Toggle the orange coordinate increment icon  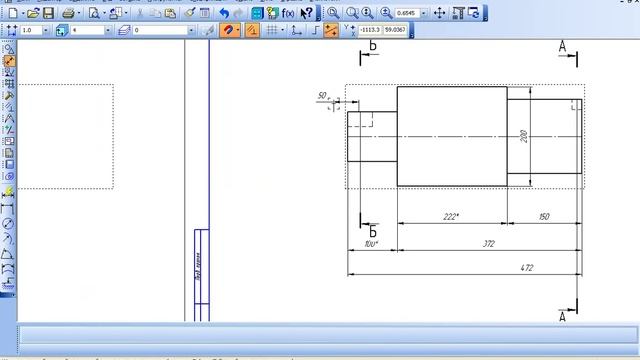tap(331, 30)
